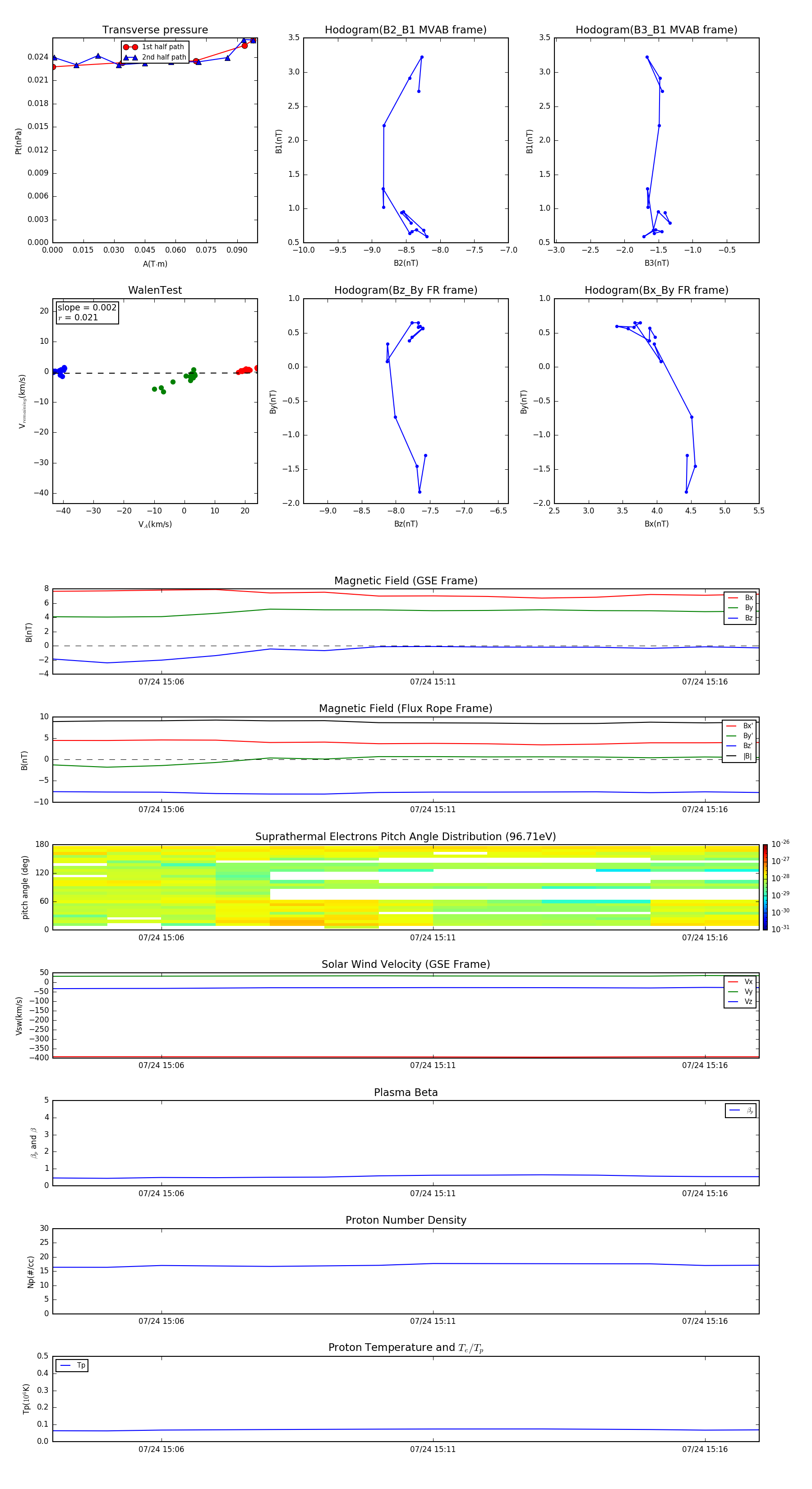Click the "Bz(nT)" x-axis label
The image size is (812, 1489).
coord(406,524)
